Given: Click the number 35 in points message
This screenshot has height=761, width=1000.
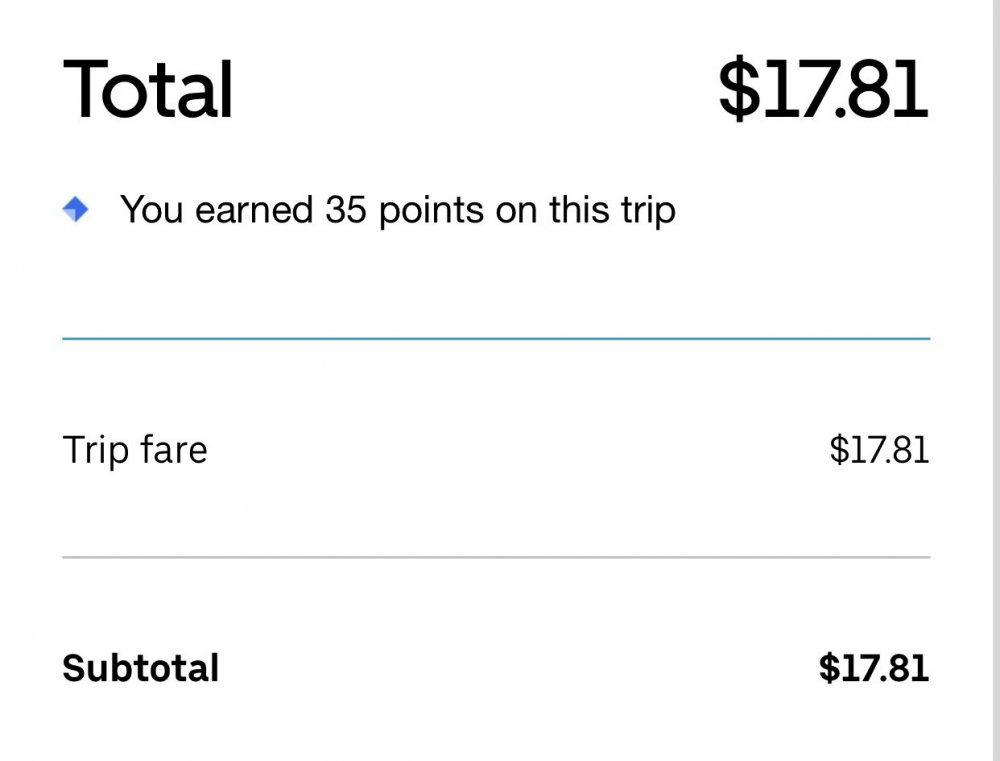Looking at the screenshot, I should click(346, 209).
